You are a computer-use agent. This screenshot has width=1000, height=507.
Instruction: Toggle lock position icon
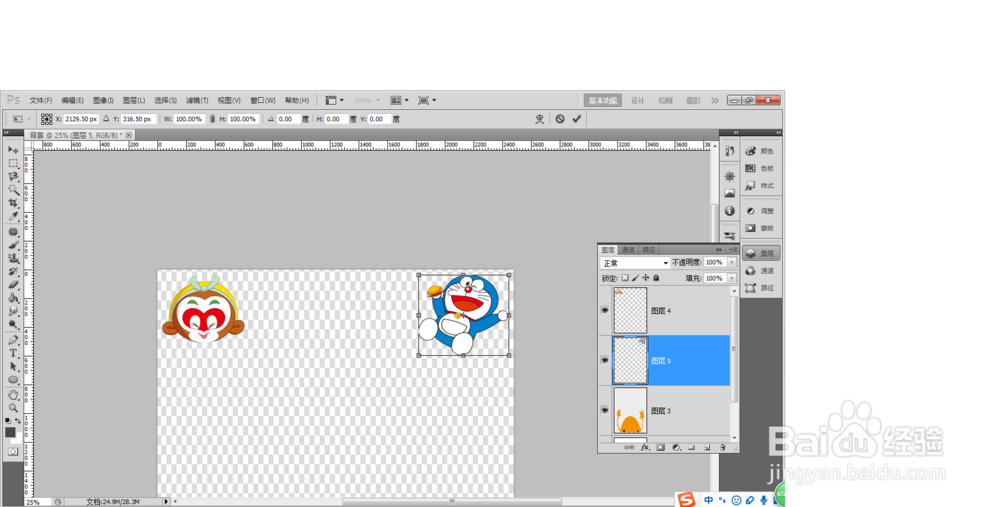tap(645, 278)
